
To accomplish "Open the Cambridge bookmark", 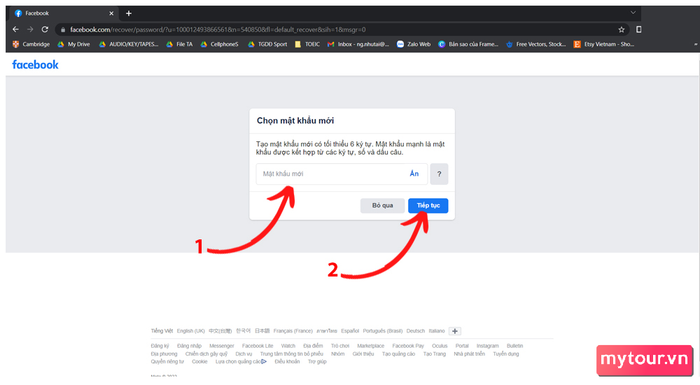I will (x=31, y=44).
